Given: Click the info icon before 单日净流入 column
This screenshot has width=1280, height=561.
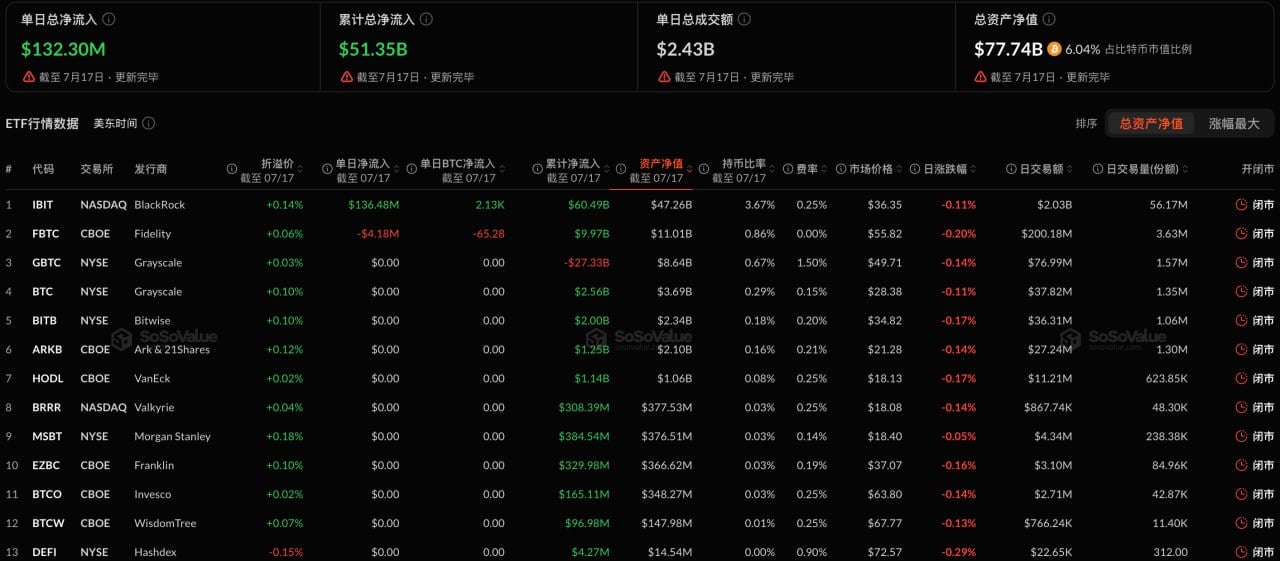Looking at the screenshot, I should click(x=327, y=169).
